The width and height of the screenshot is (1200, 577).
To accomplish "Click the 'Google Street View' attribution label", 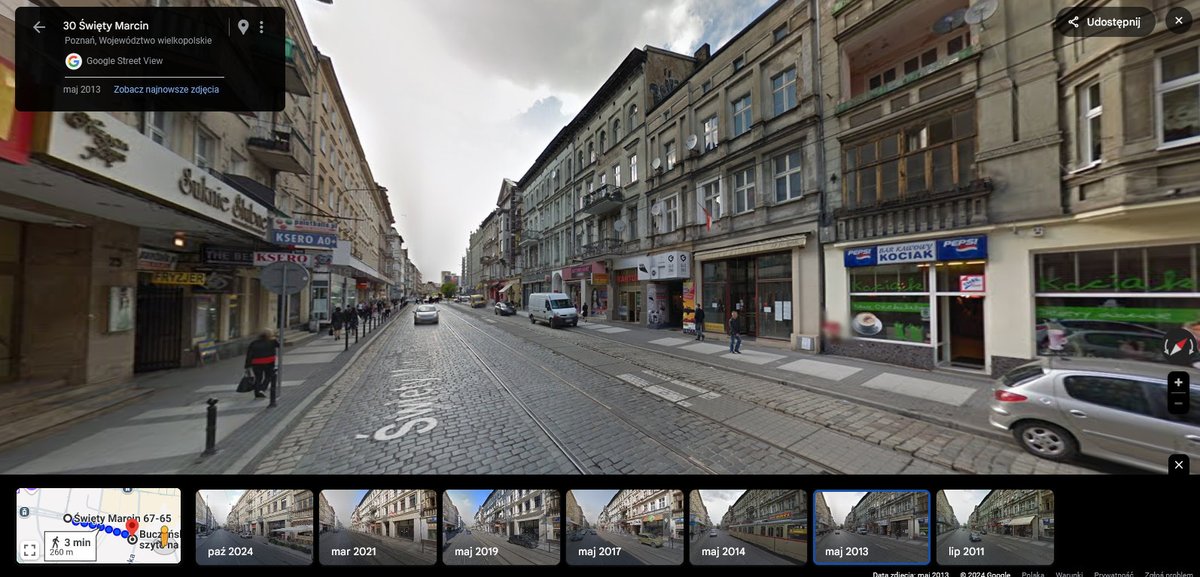I will point(125,61).
